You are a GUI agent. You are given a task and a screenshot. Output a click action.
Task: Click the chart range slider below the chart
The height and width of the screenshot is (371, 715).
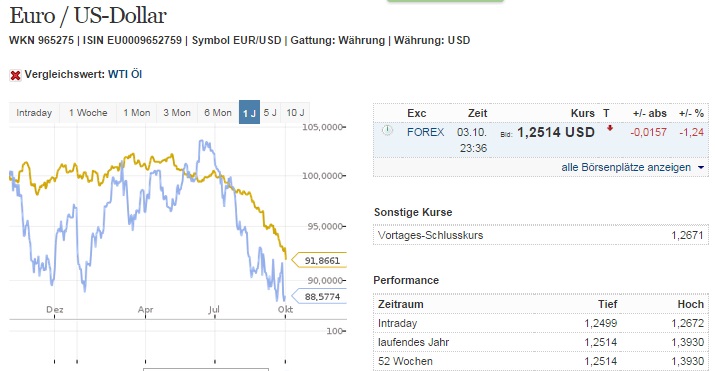(206, 369)
